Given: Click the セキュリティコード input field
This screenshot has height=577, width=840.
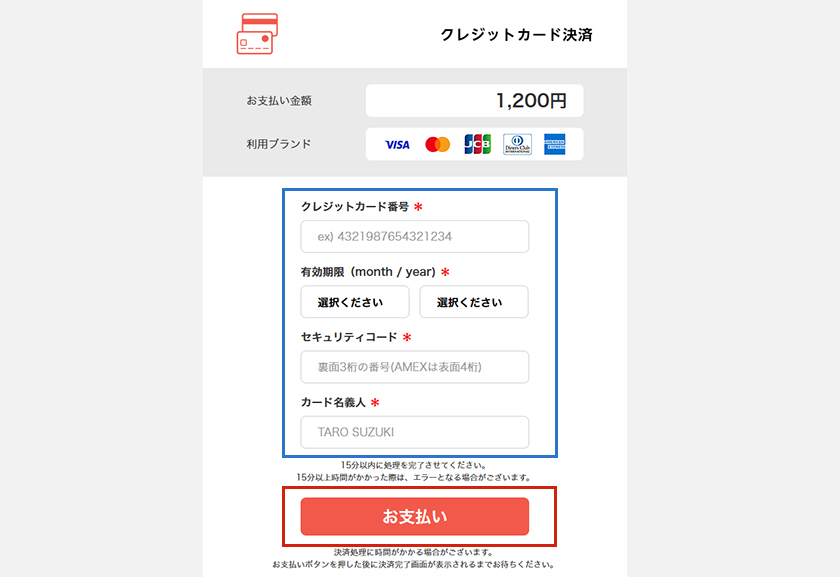Looking at the screenshot, I should click(414, 367).
